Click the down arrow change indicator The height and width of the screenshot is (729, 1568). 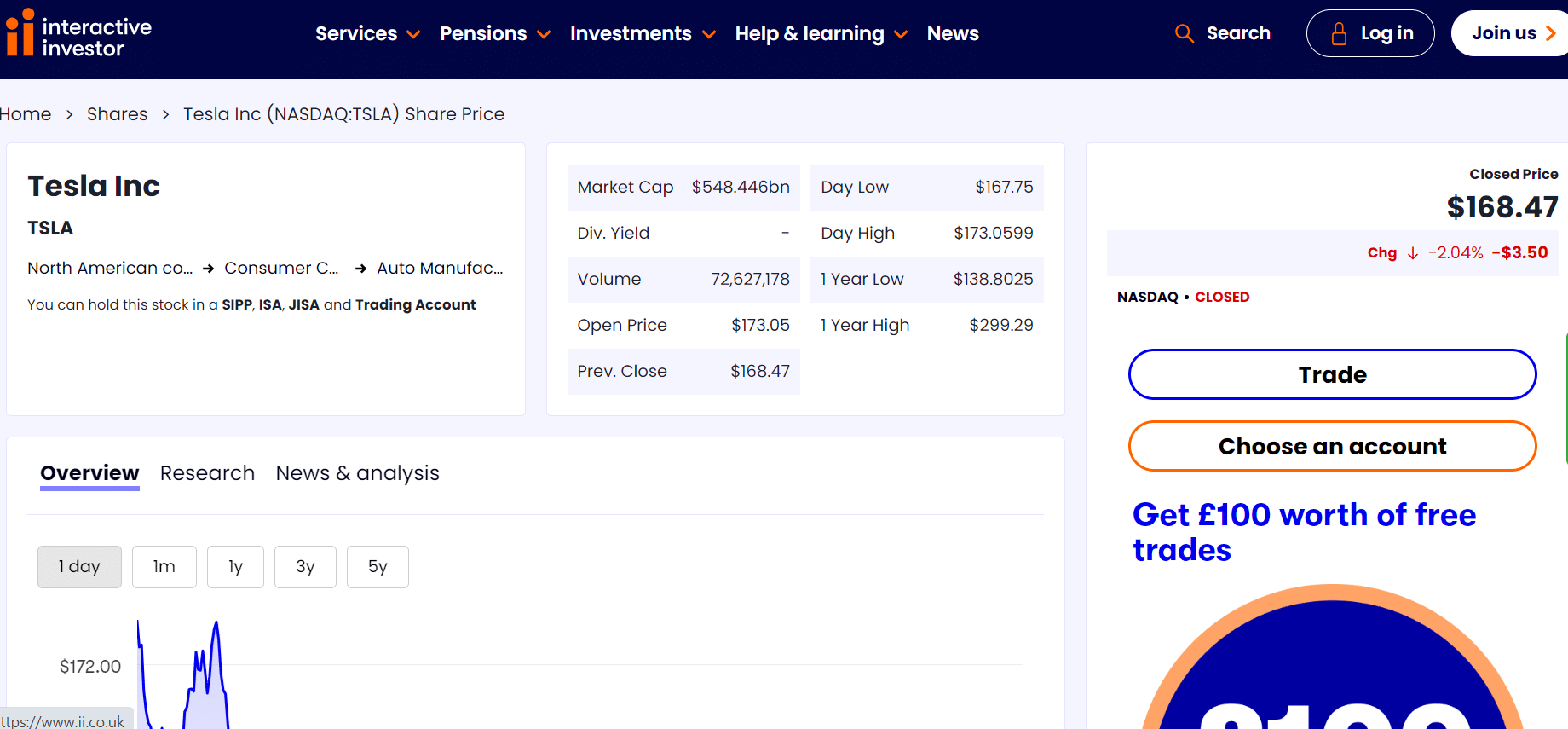click(x=1412, y=253)
